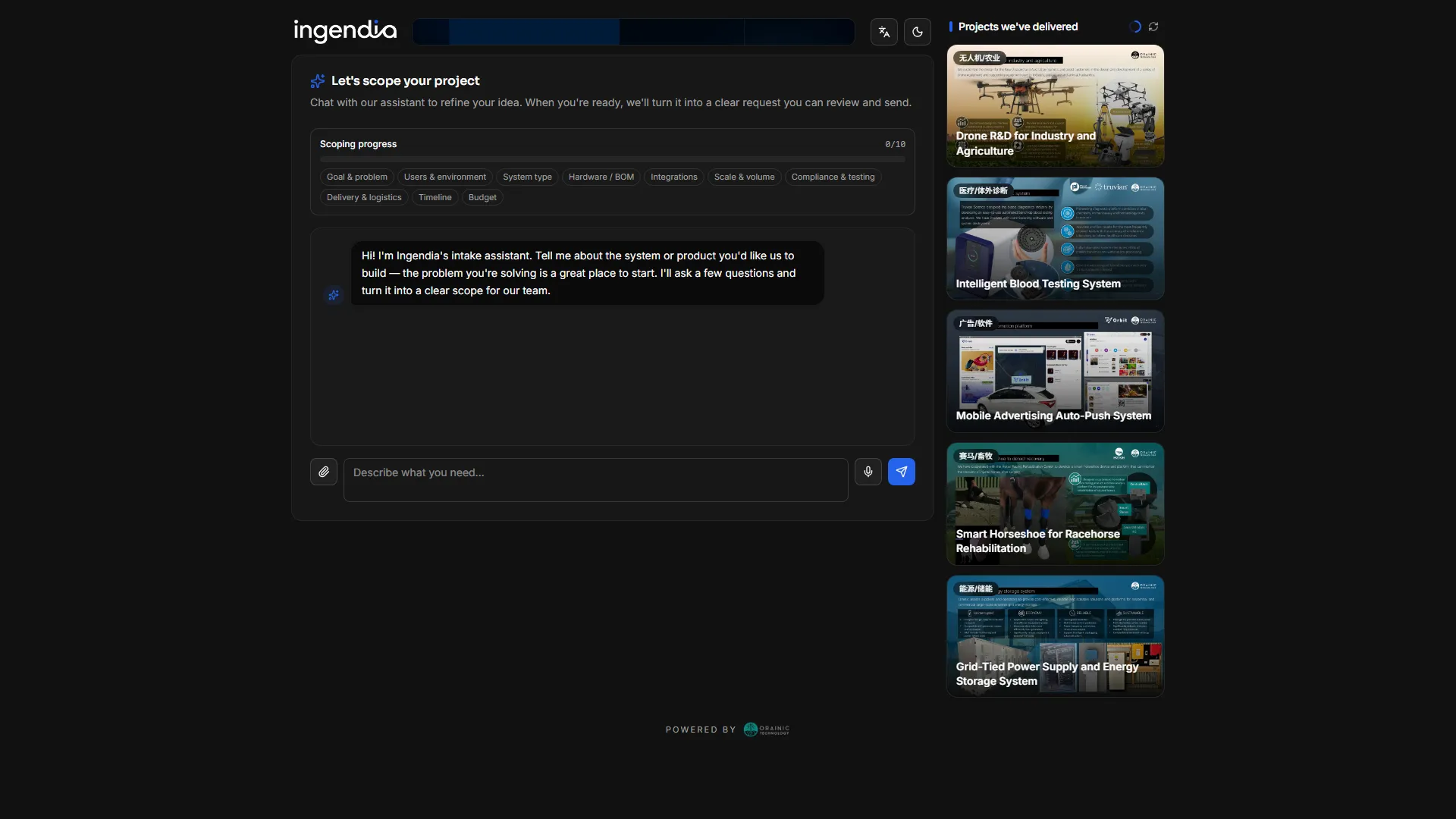Screen dimensions: 1456x819
Task: Open Mobile Advertising Auto-Push System card
Action: [1056, 371]
